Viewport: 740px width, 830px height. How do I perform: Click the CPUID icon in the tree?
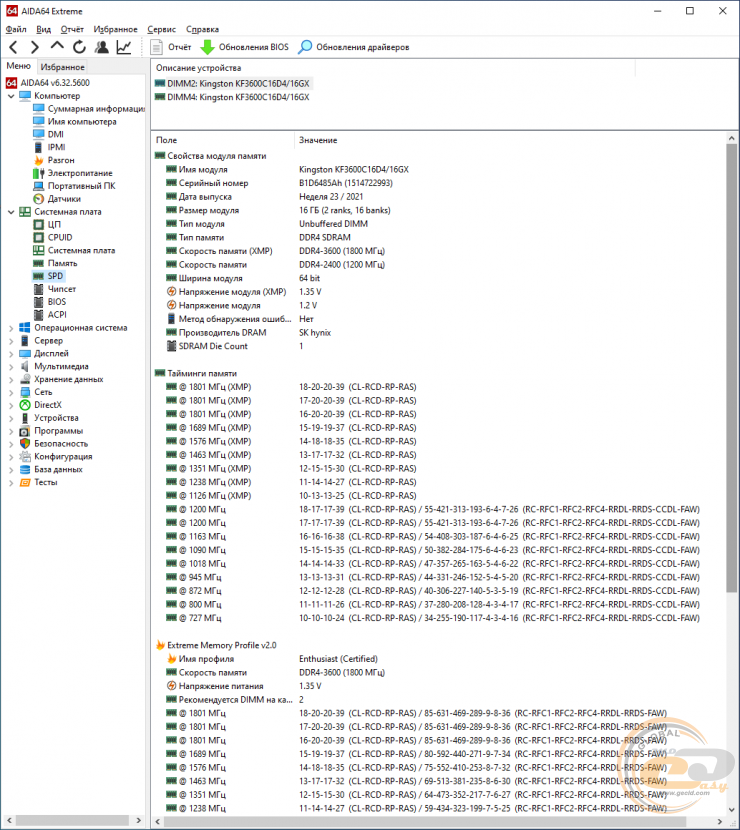point(38,237)
